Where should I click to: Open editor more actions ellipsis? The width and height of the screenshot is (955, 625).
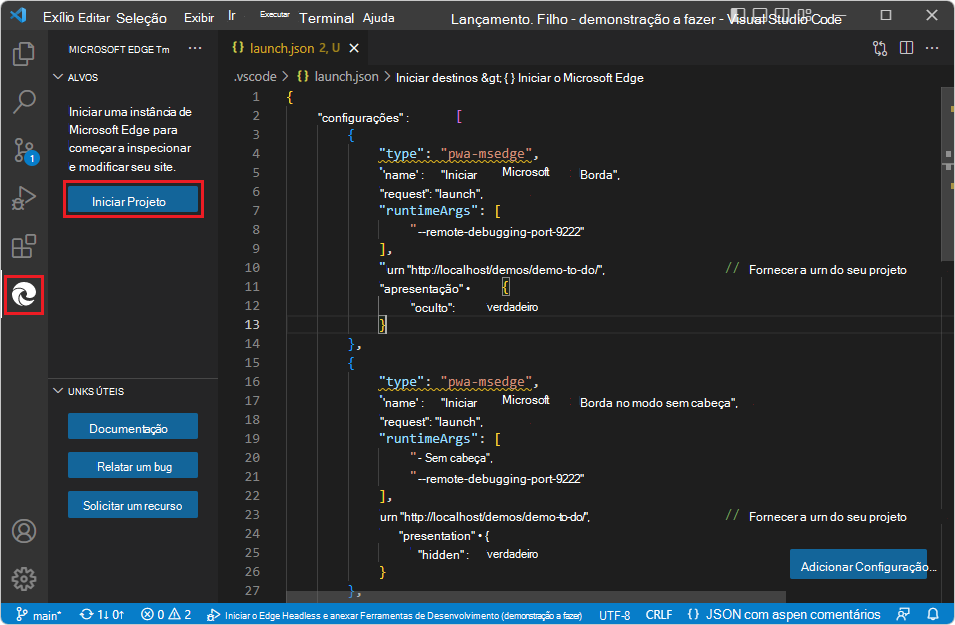point(932,48)
